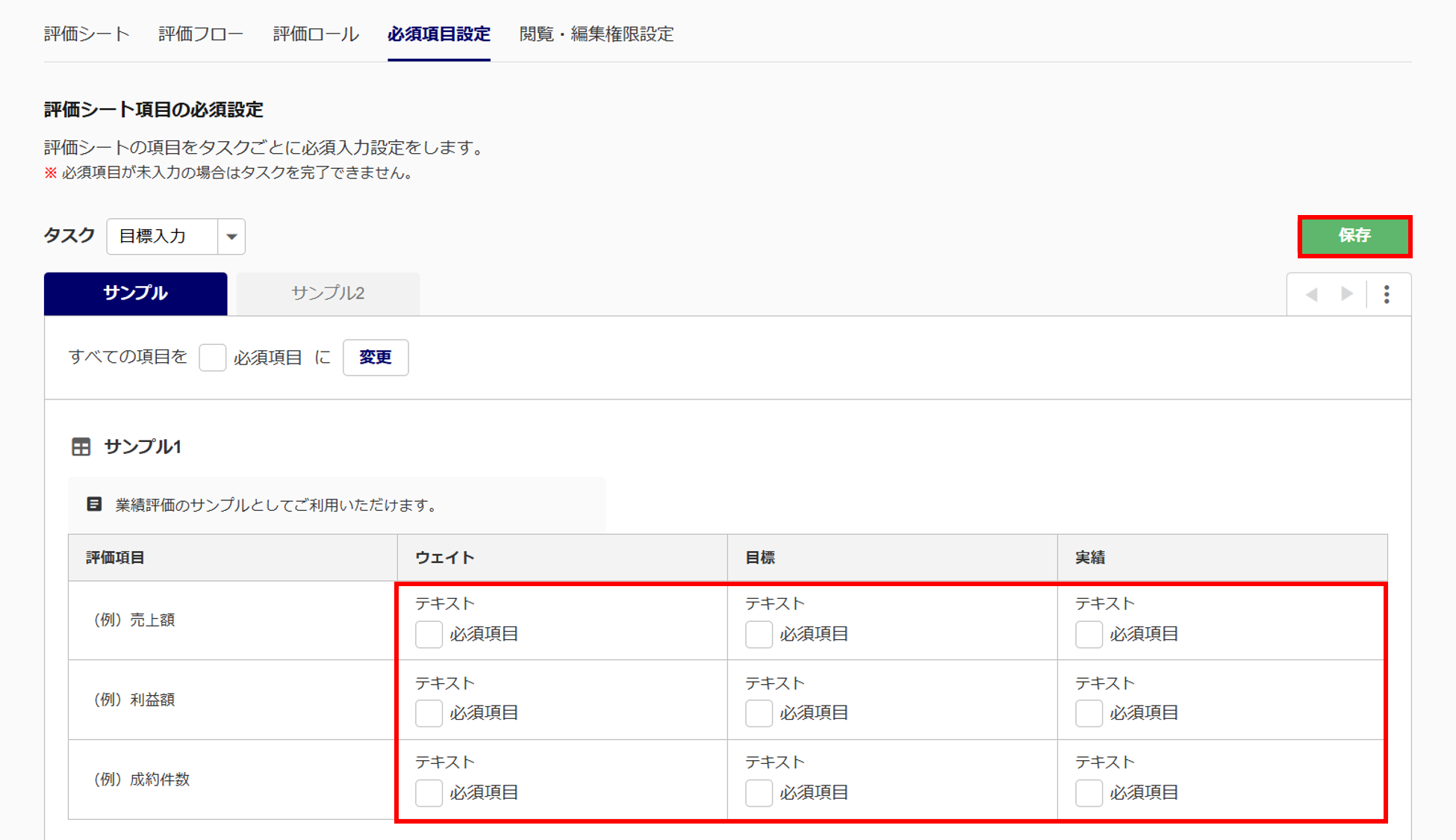The height and width of the screenshot is (840, 1456).
Task: Check 必須項目 for 売上額 目標
Action: [759, 635]
